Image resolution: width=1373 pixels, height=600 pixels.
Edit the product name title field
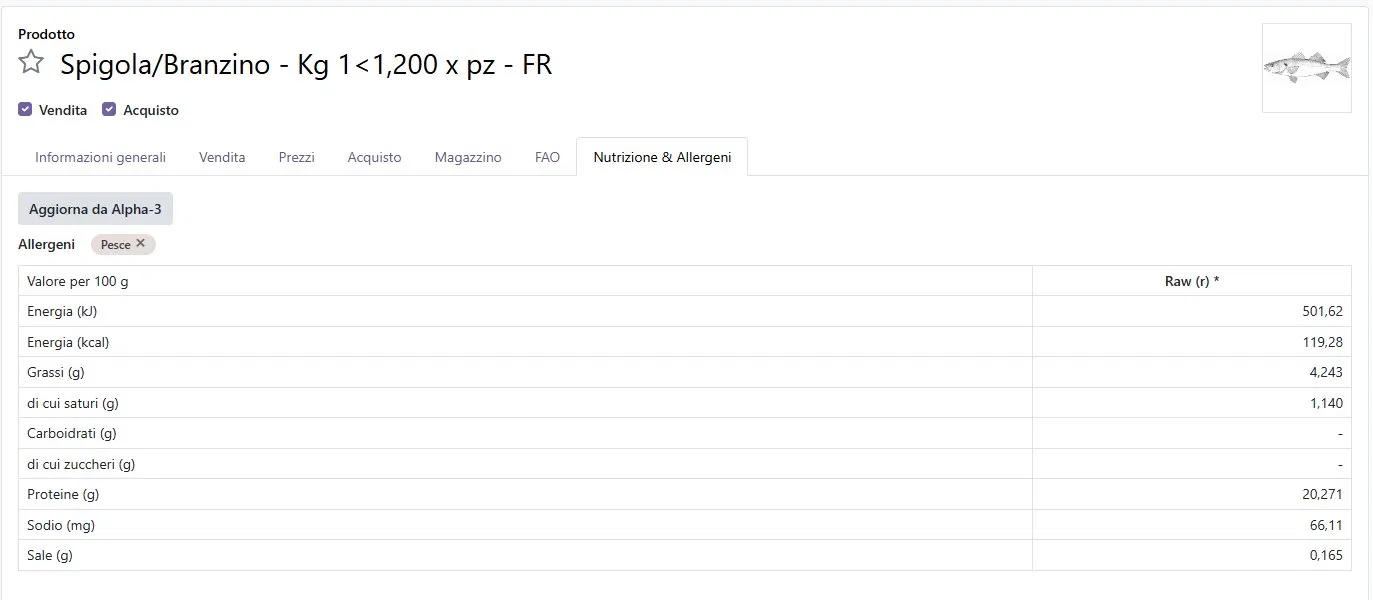(306, 65)
